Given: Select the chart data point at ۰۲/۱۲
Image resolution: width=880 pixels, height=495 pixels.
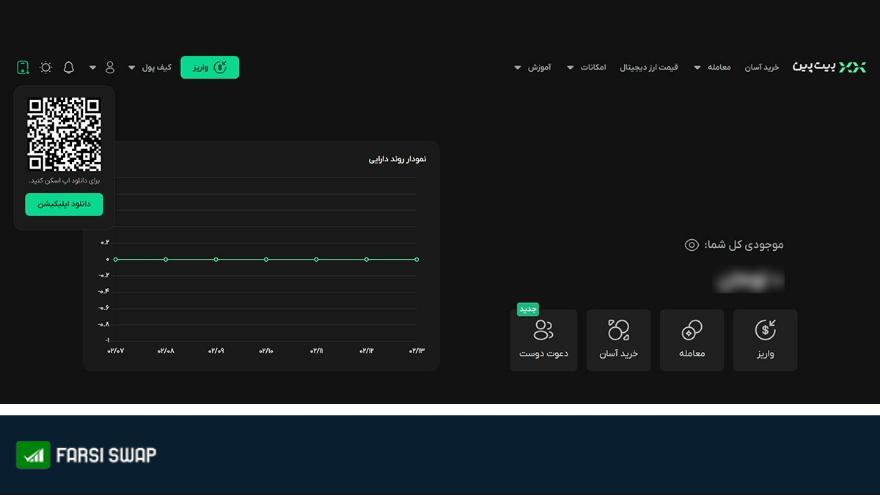Looking at the screenshot, I should pyautogui.click(x=366, y=259).
